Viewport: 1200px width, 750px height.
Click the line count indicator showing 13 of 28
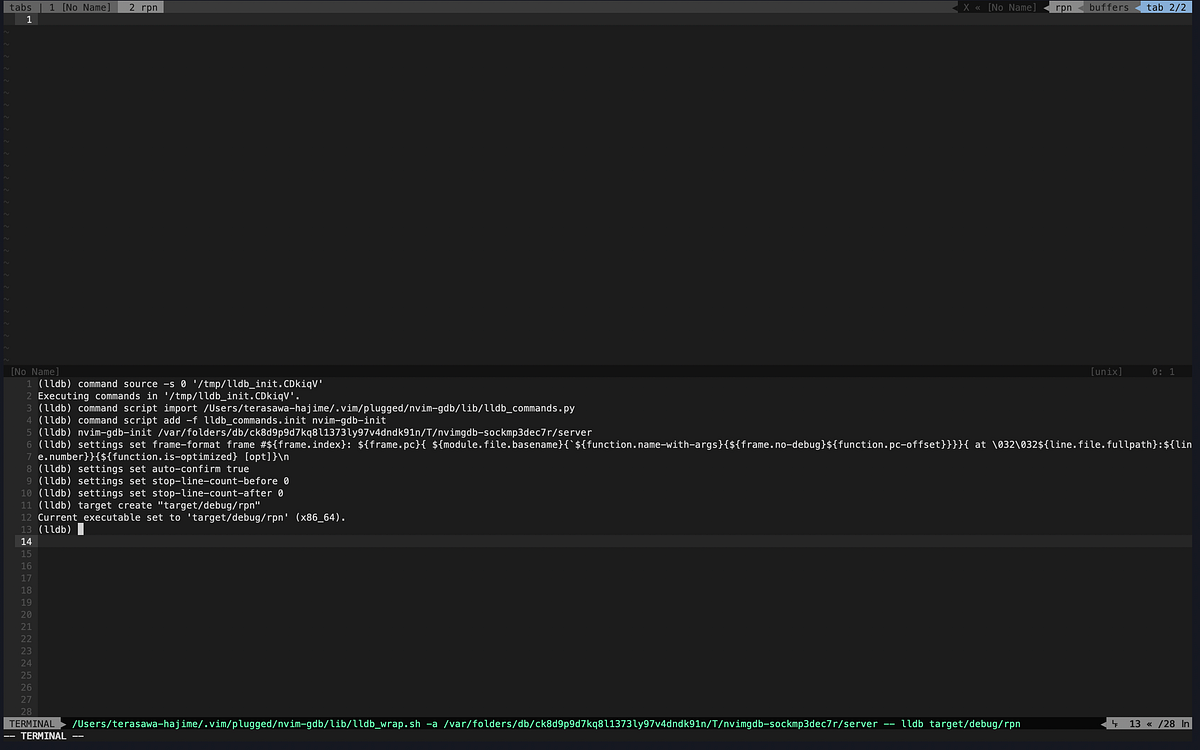click(x=1140, y=723)
